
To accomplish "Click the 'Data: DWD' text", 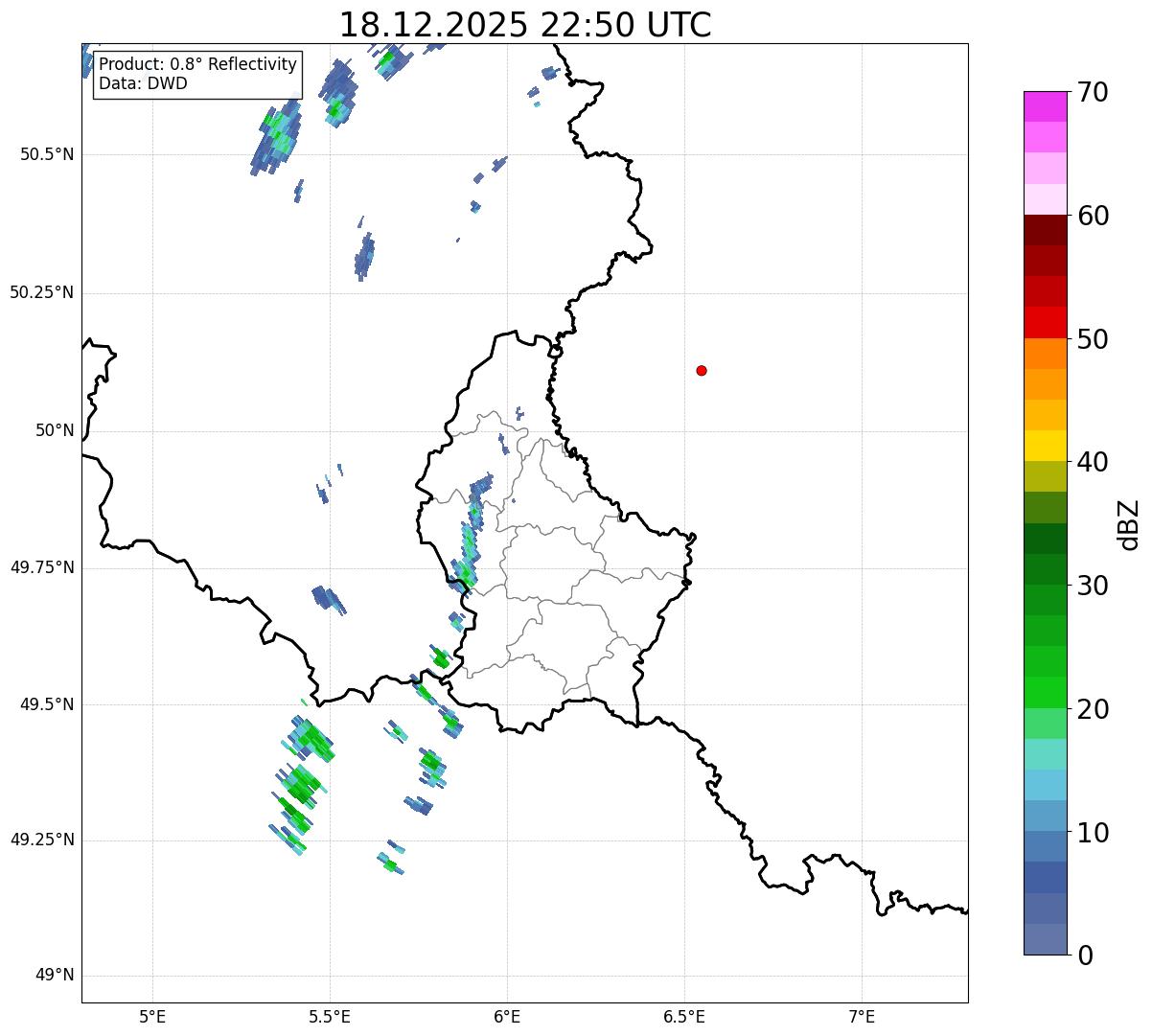I will pos(143,83).
